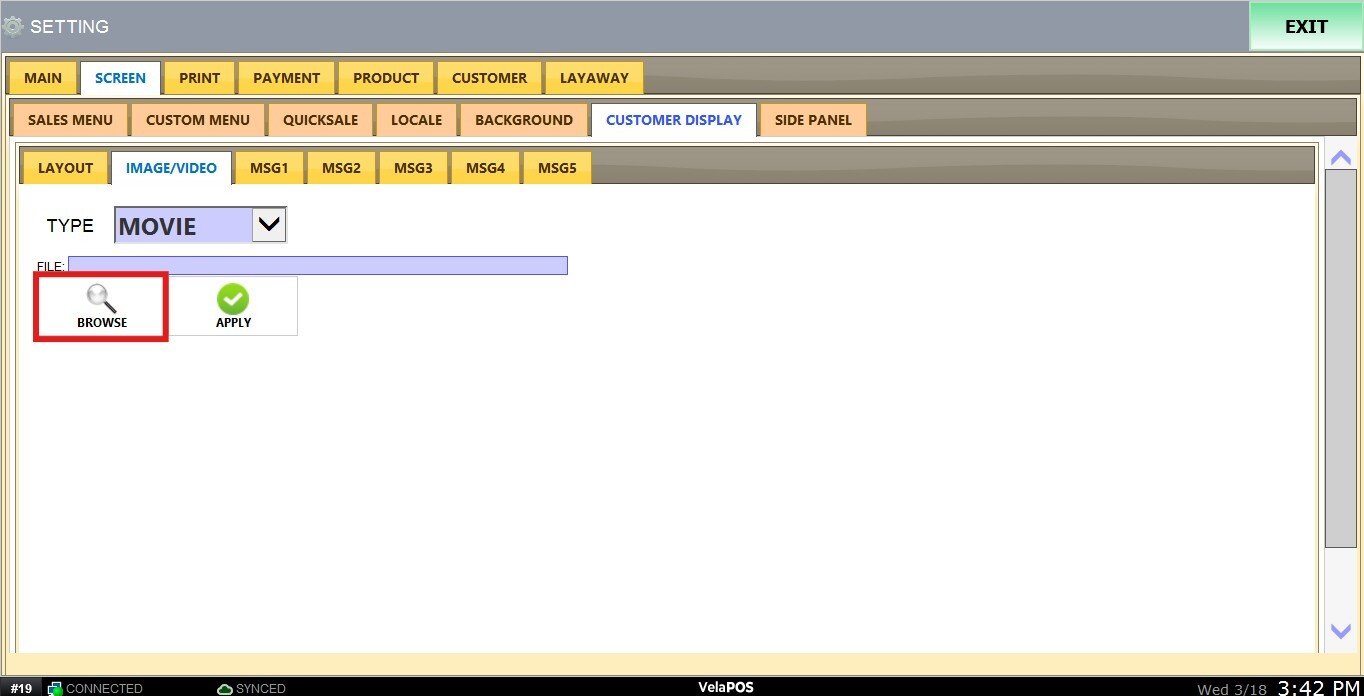Click the Connected status icon

click(x=55, y=688)
